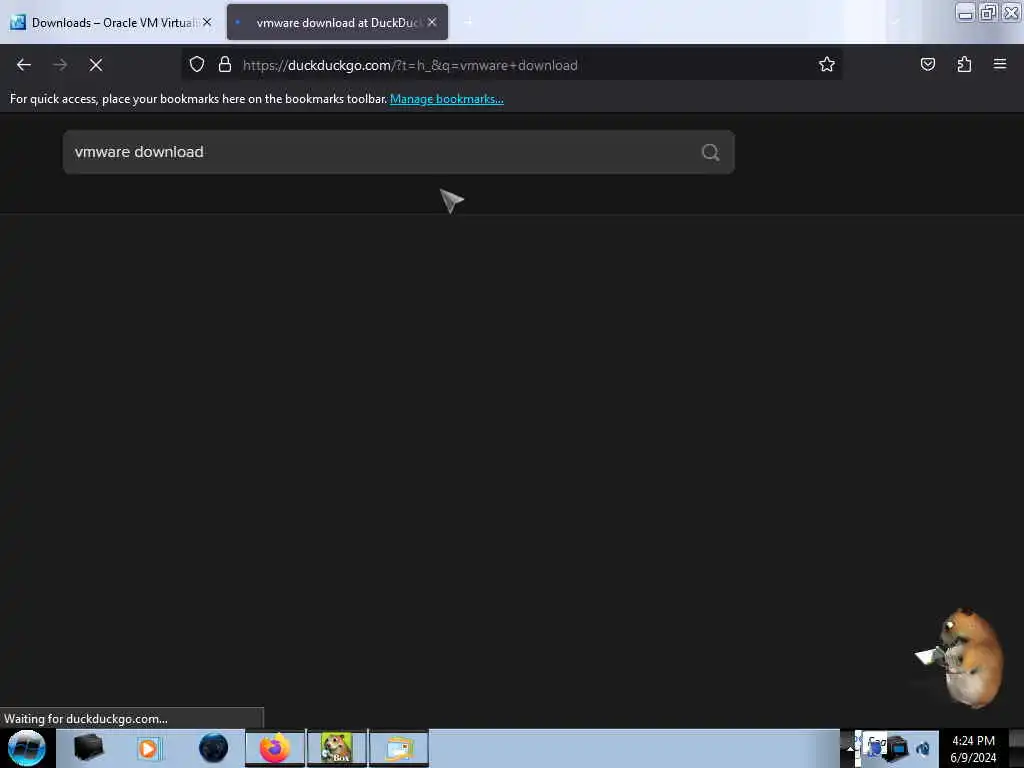The height and width of the screenshot is (768, 1024).
Task: Open the dark globe taskbar icon
Action: 214,748
